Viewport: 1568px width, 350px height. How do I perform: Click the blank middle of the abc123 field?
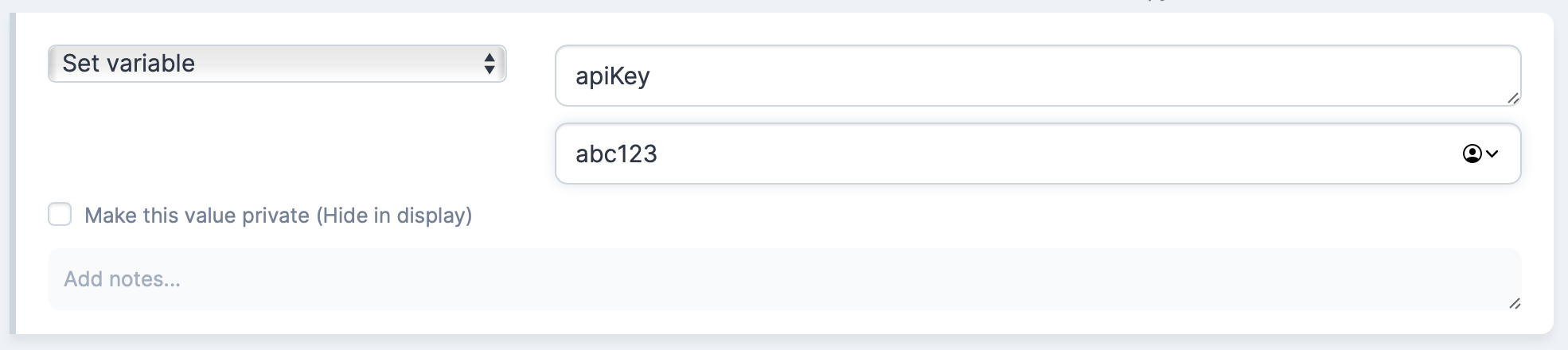1035,154
